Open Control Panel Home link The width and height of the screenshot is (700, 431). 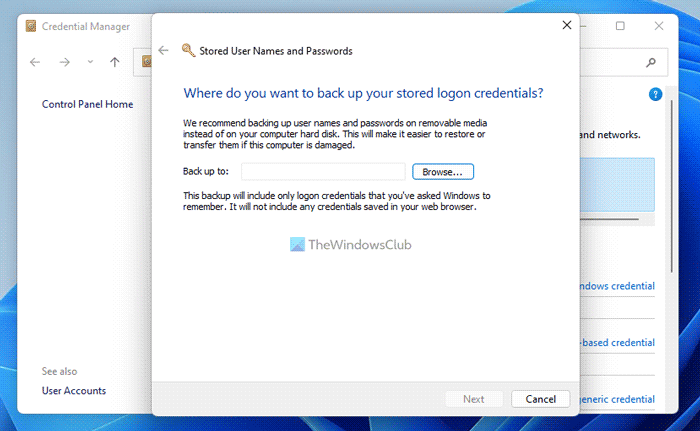click(88, 104)
